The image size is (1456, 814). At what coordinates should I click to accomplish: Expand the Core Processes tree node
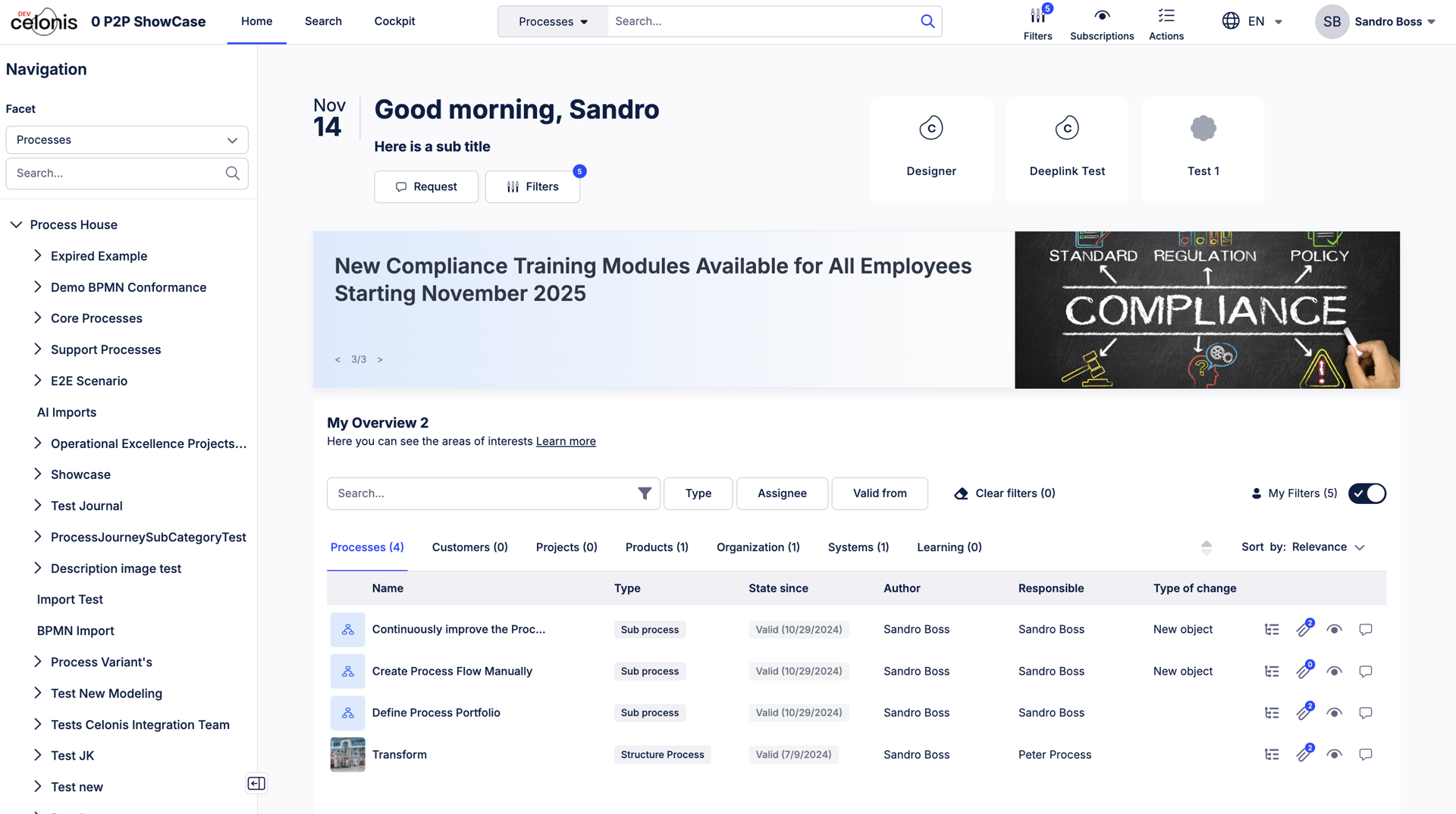pyautogui.click(x=38, y=318)
